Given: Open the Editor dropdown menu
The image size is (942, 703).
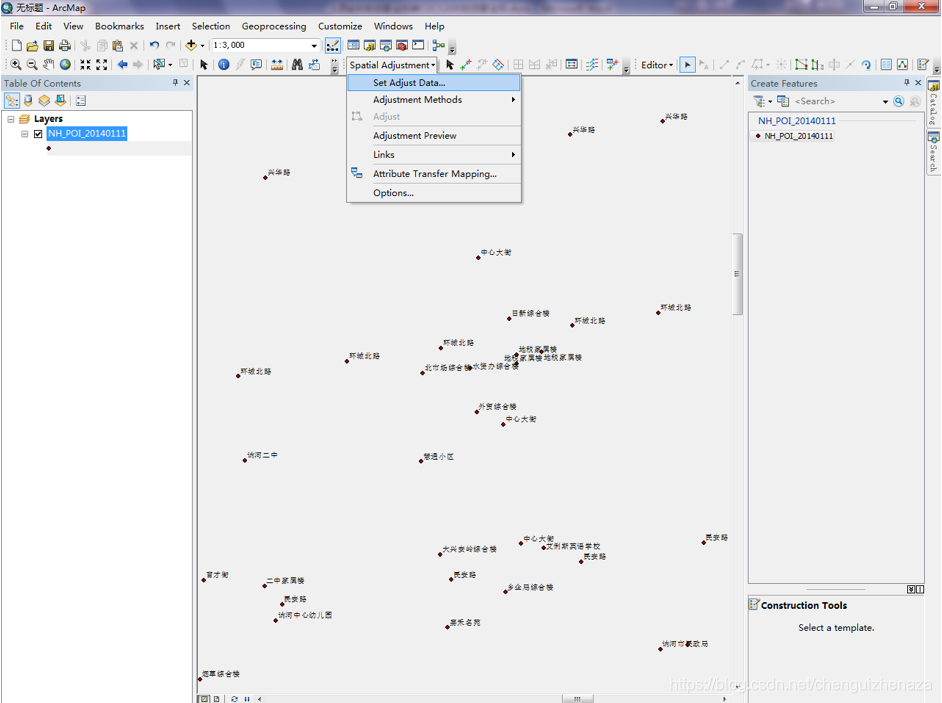Looking at the screenshot, I should [x=657, y=65].
